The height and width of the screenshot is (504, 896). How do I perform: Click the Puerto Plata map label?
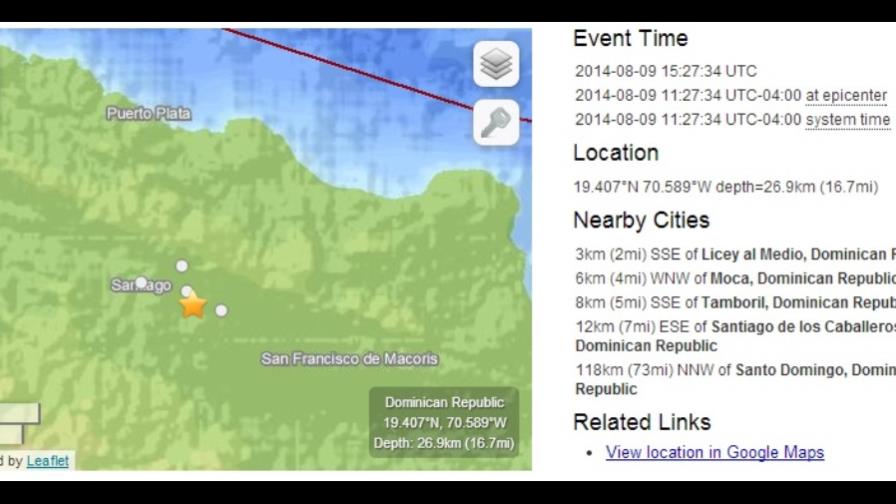tap(149, 113)
